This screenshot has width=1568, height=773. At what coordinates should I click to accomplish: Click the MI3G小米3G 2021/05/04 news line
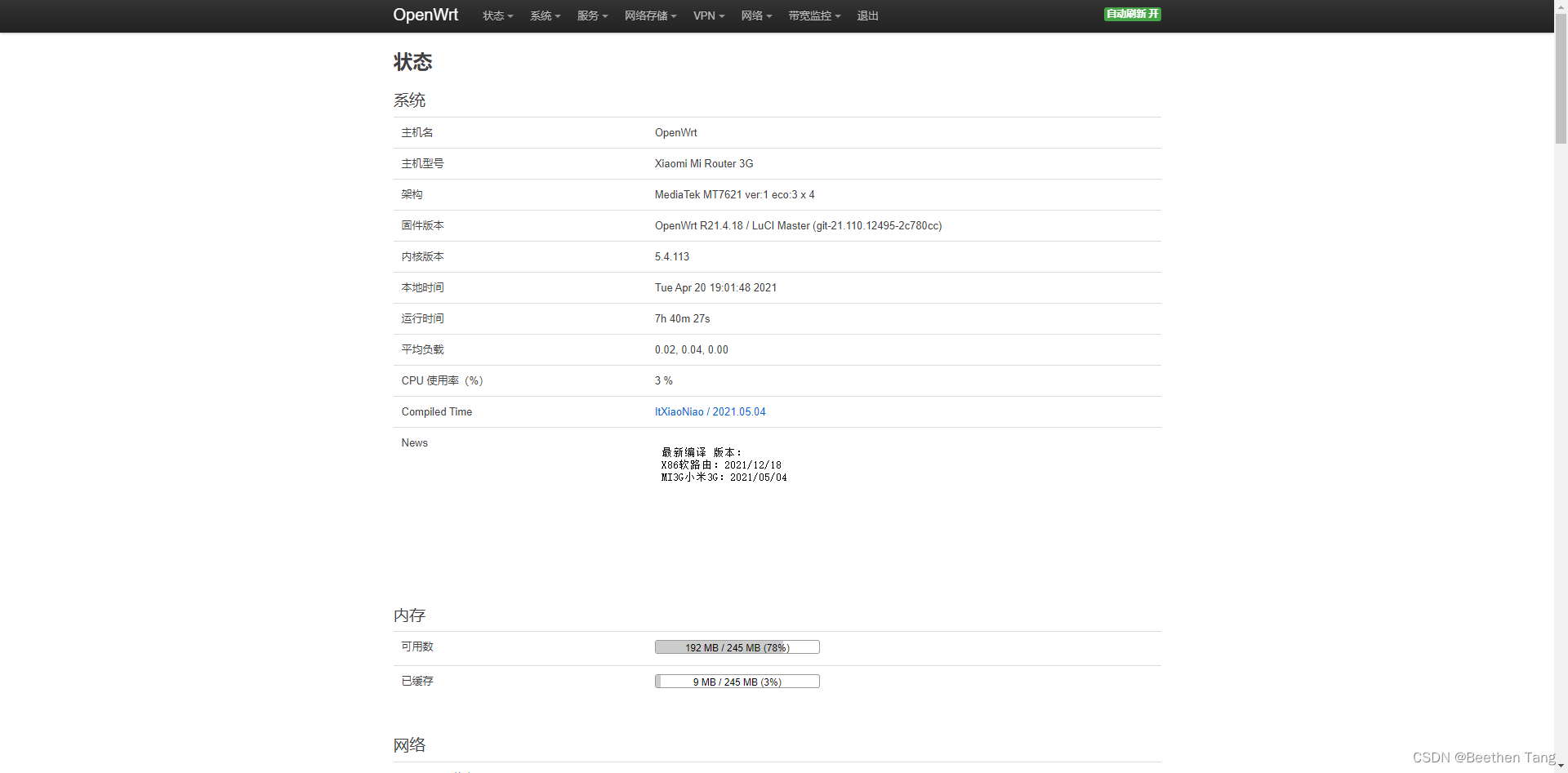click(x=724, y=477)
